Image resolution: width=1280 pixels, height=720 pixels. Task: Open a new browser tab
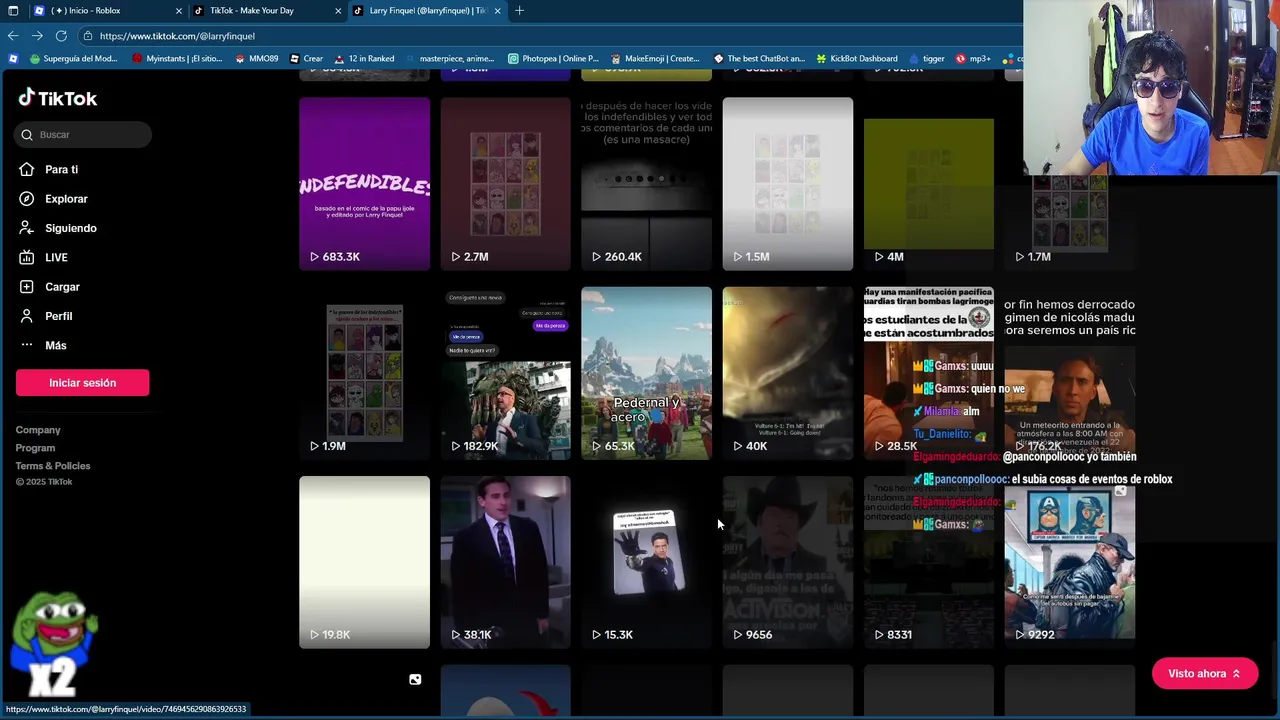coord(519,11)
